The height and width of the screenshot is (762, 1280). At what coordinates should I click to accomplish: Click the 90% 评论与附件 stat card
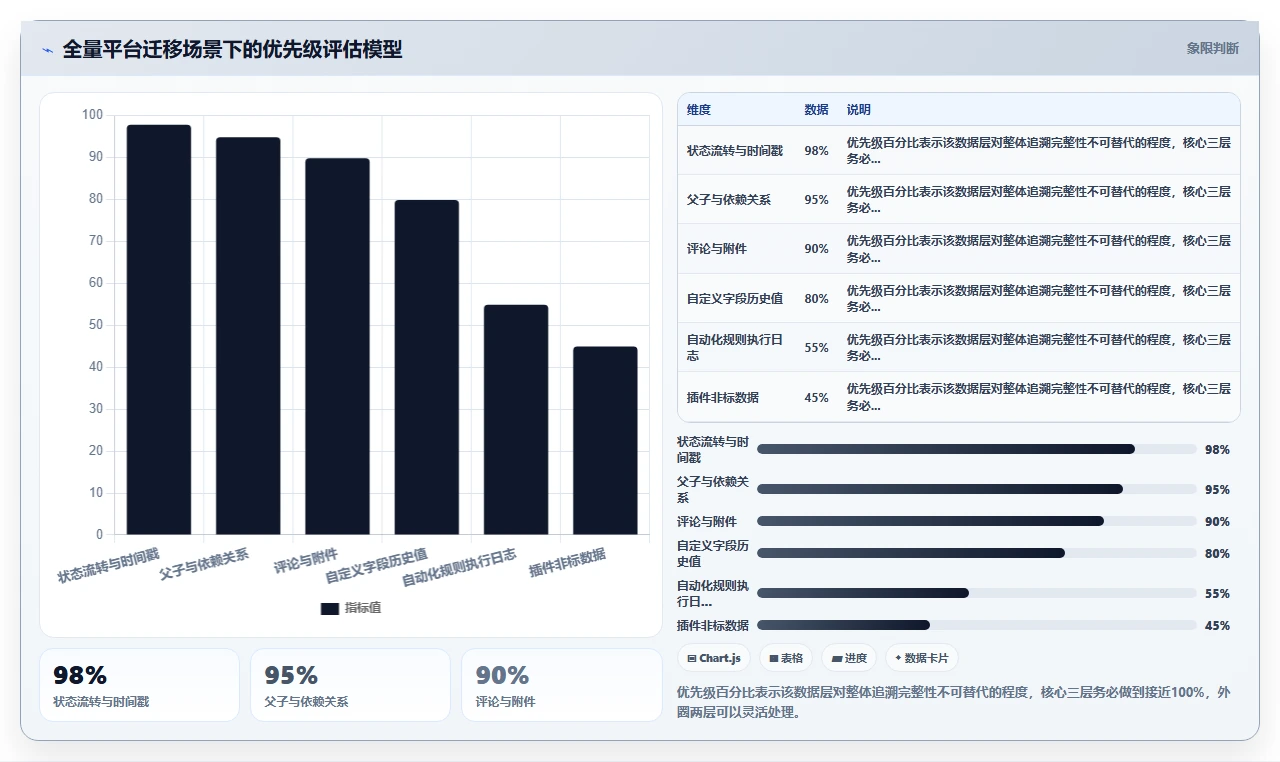(561, 685)
